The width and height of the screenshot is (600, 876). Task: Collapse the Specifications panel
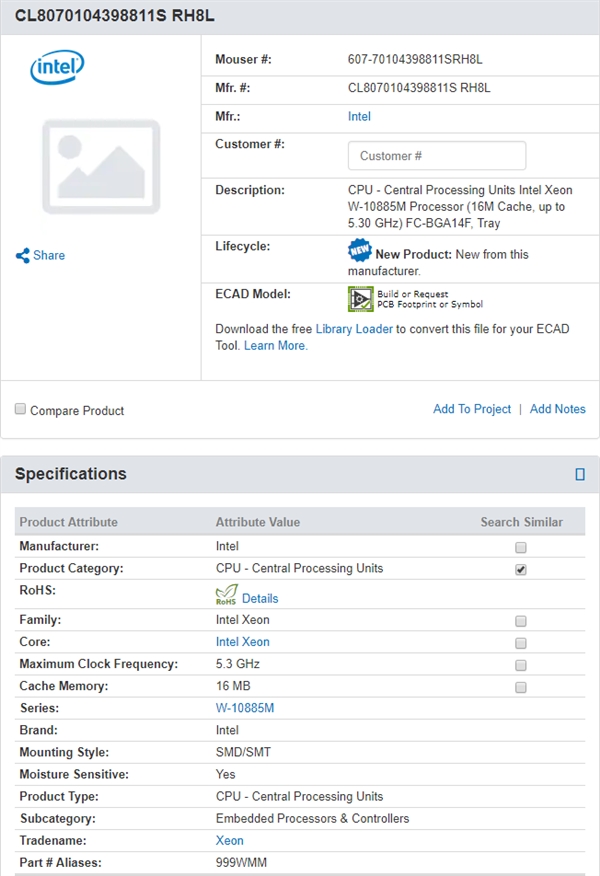[580, 474]
